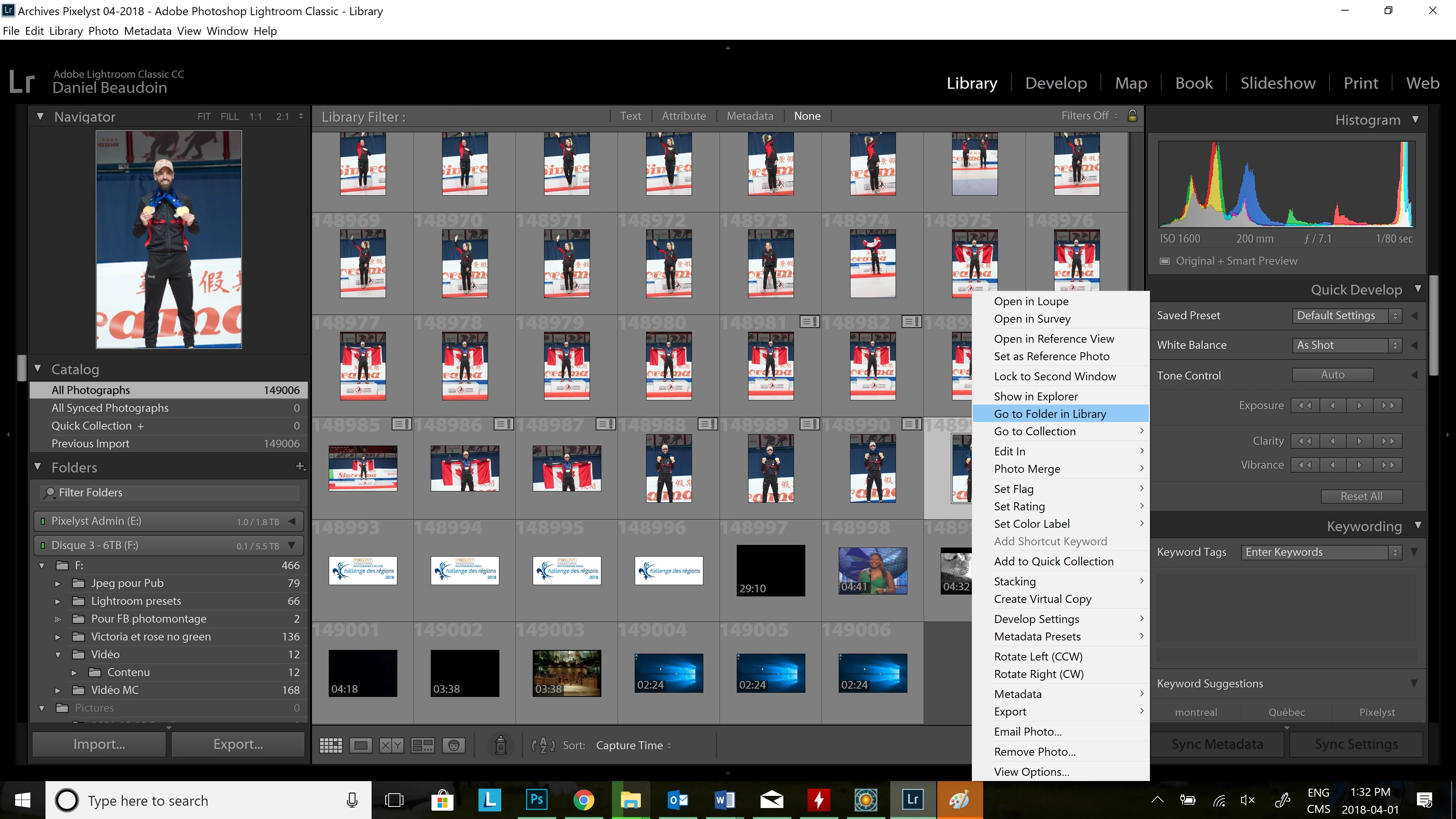Choose Go to Folder in Library

tap(1050, 414)
